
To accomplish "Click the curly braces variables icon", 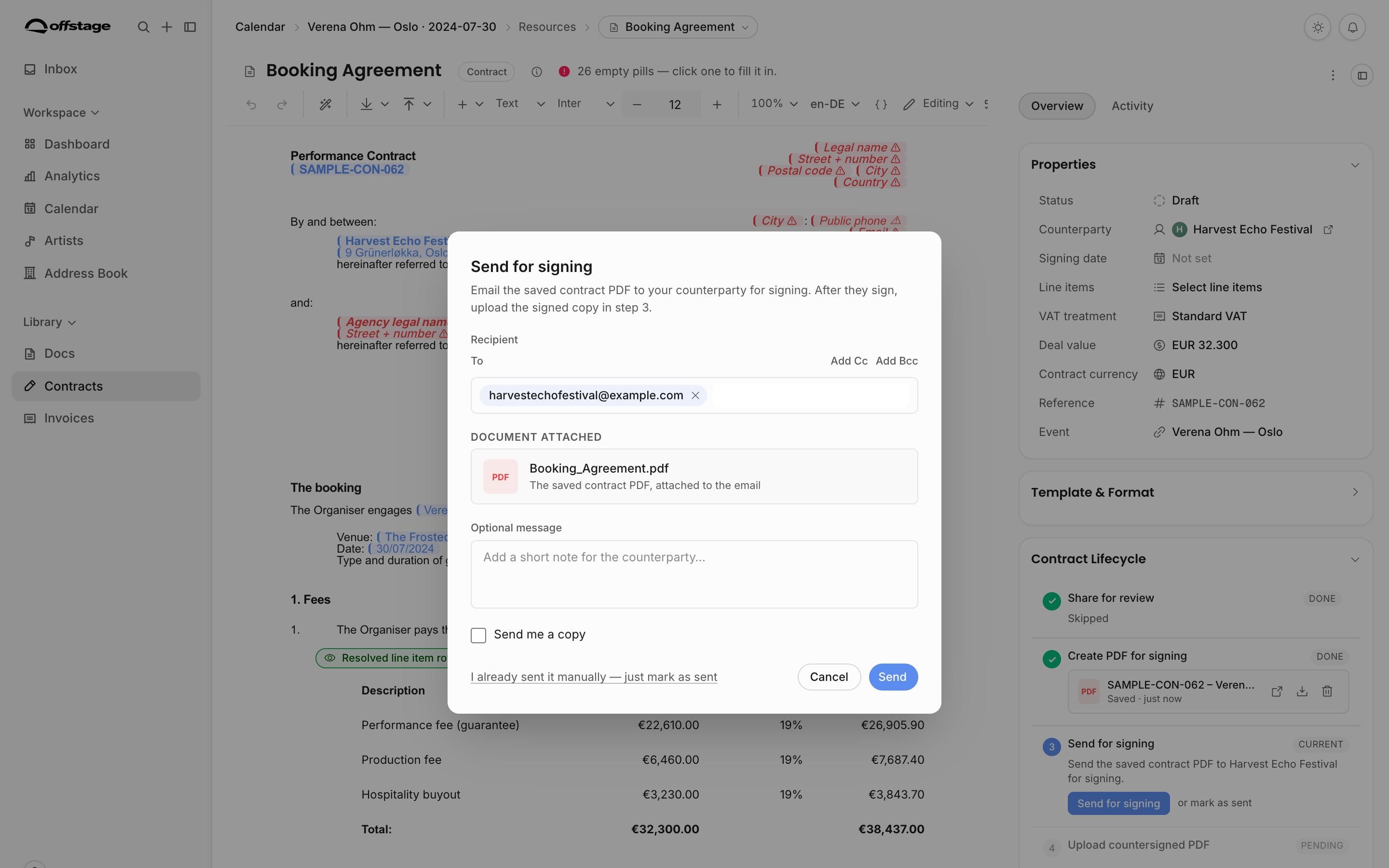I will point(881,105).
